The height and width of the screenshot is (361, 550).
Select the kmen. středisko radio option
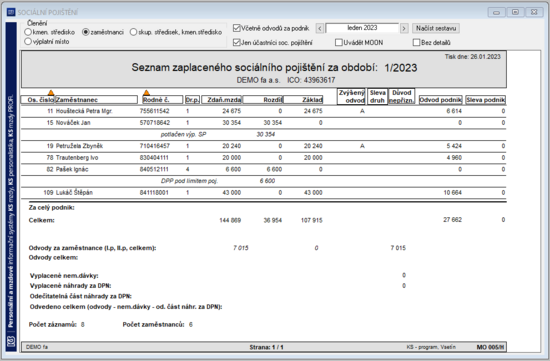28,32
